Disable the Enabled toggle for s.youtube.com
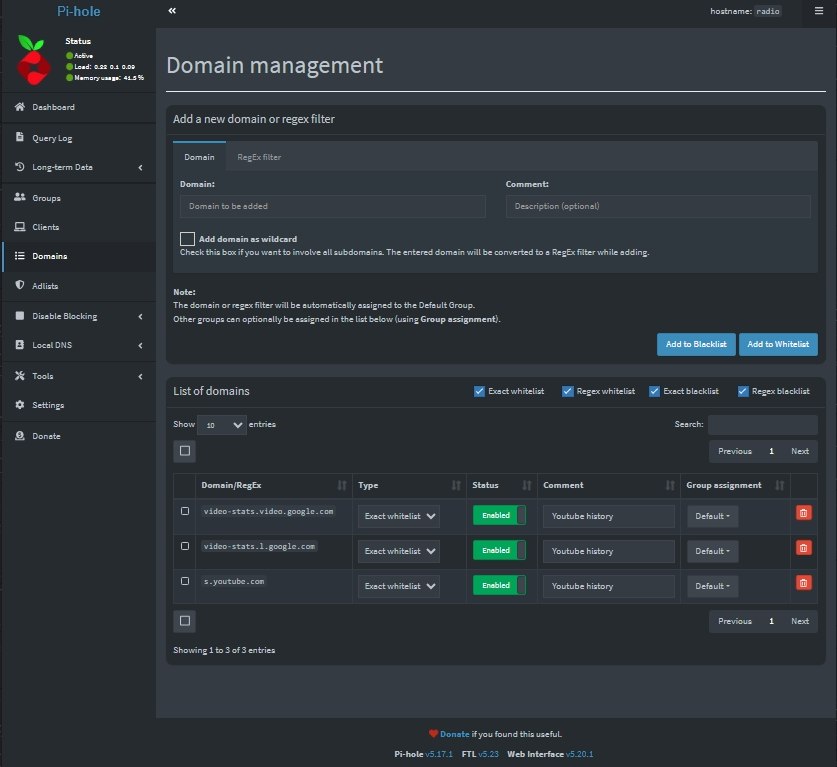 (x=499, y=585)
